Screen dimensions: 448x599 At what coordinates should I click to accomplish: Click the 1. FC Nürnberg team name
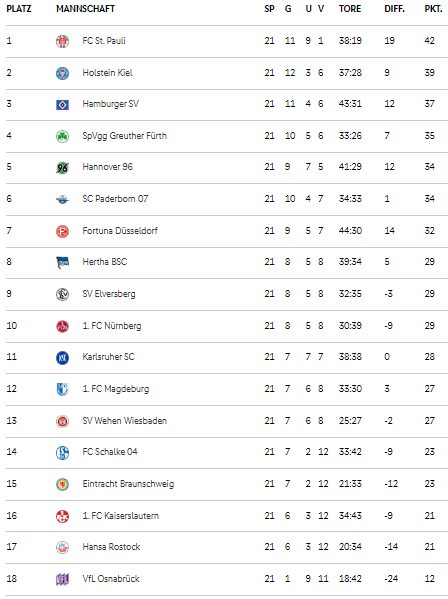point(112,326)
